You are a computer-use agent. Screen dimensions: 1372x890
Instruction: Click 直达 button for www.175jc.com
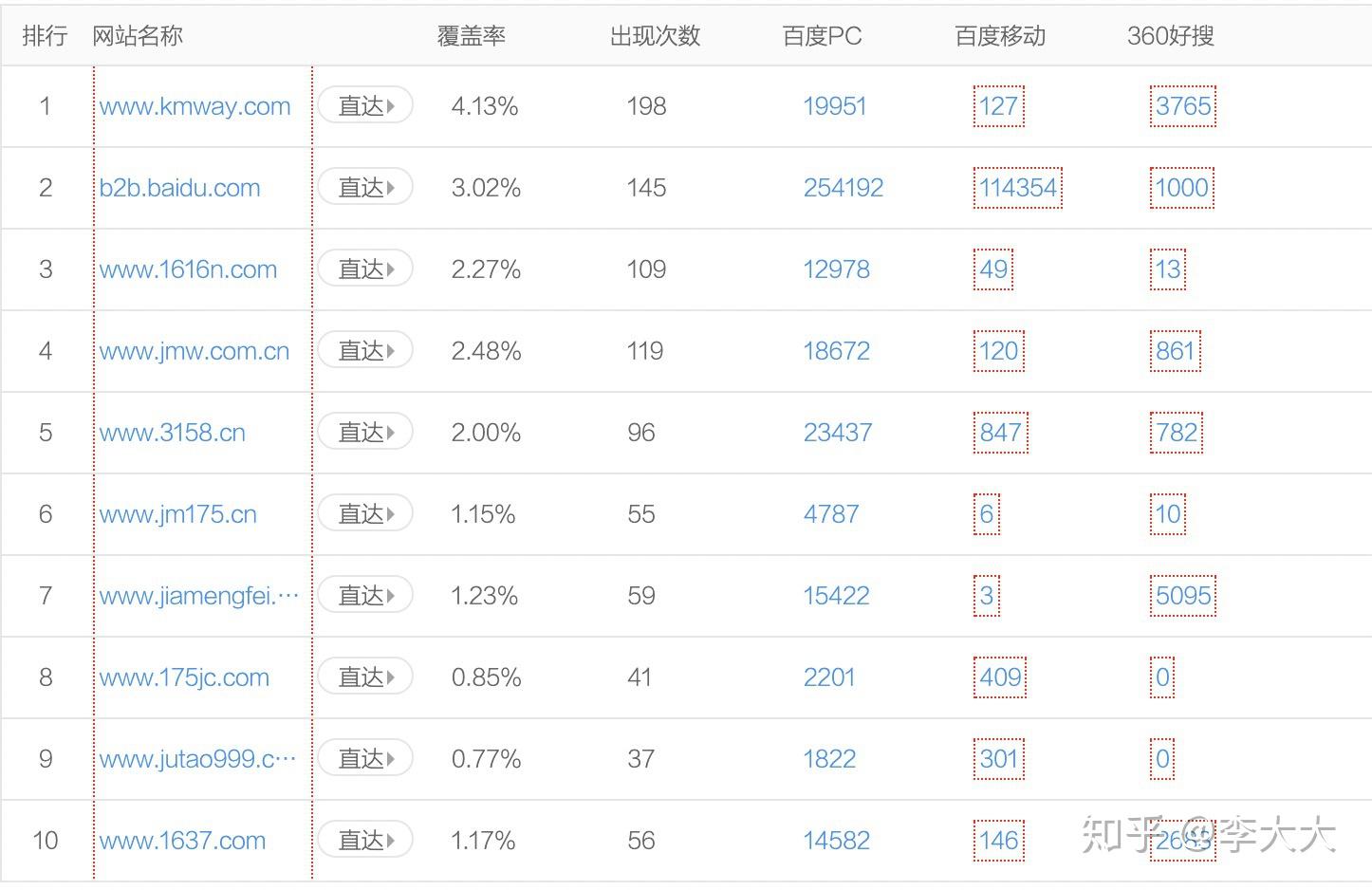[x=365, y=677]
